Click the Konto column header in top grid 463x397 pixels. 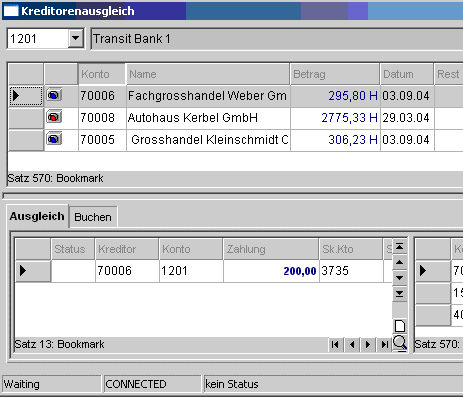[x=102, y=74]
